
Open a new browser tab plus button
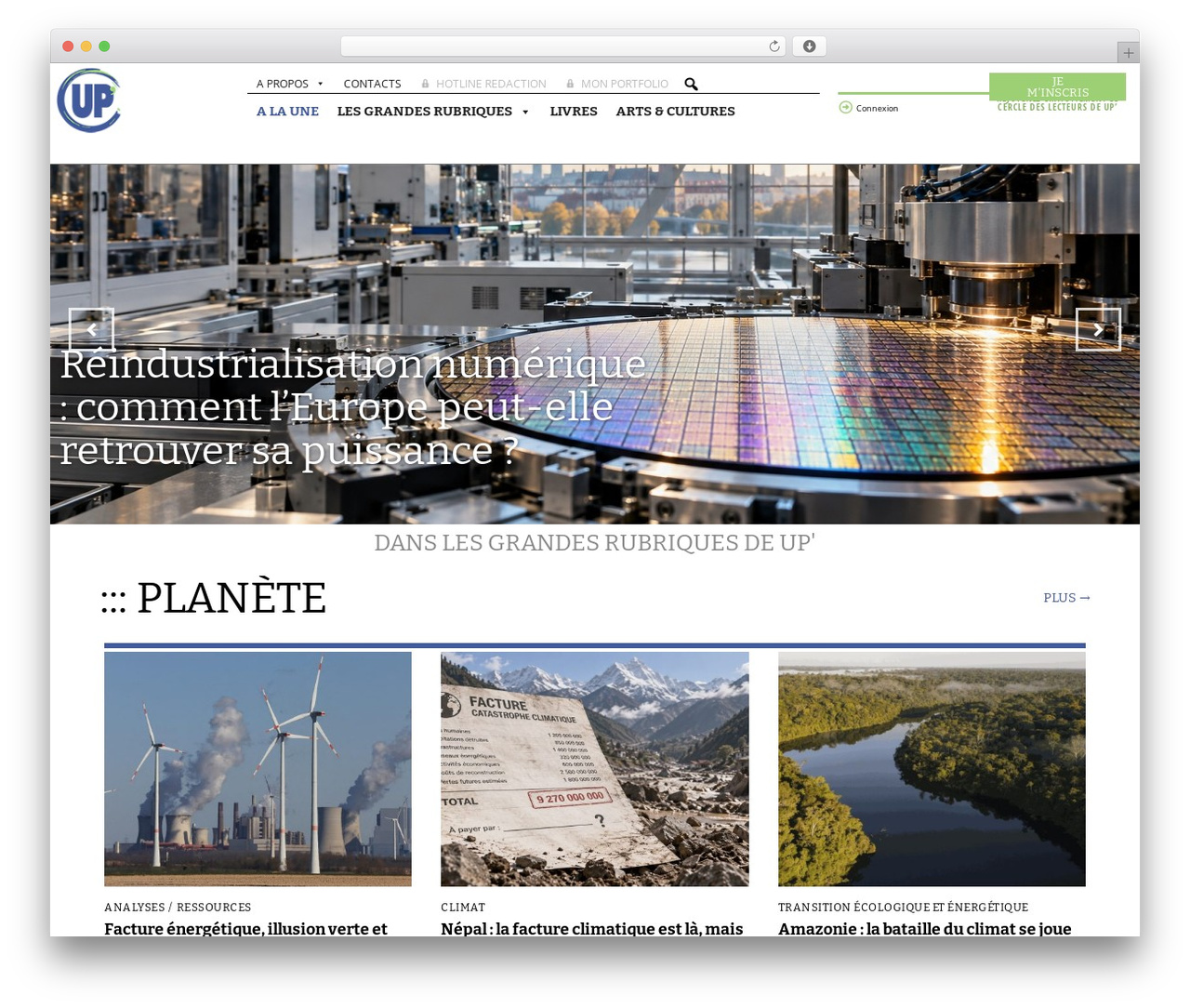click(x=1128, y=53)
